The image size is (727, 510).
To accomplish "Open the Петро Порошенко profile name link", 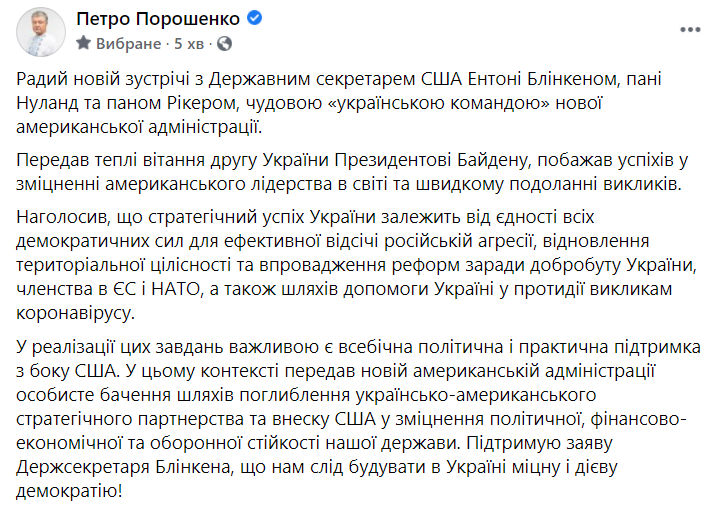I will pos(158,19).
